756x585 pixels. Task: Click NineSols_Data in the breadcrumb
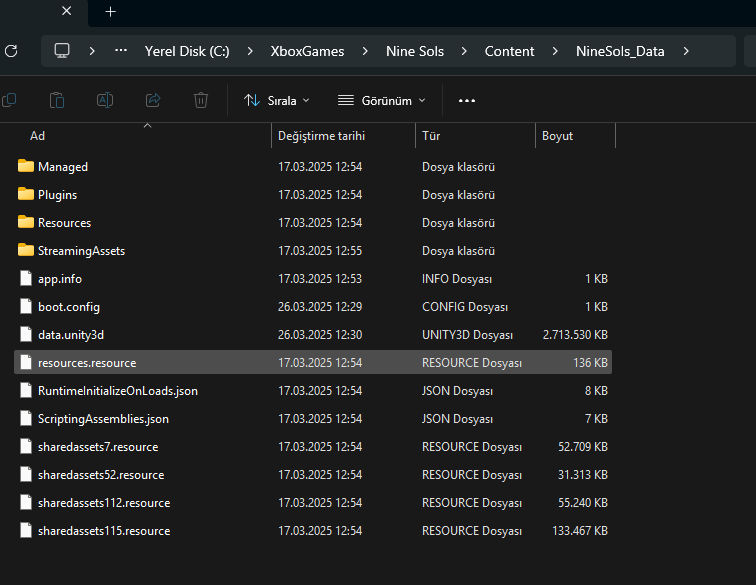(620, 51)
